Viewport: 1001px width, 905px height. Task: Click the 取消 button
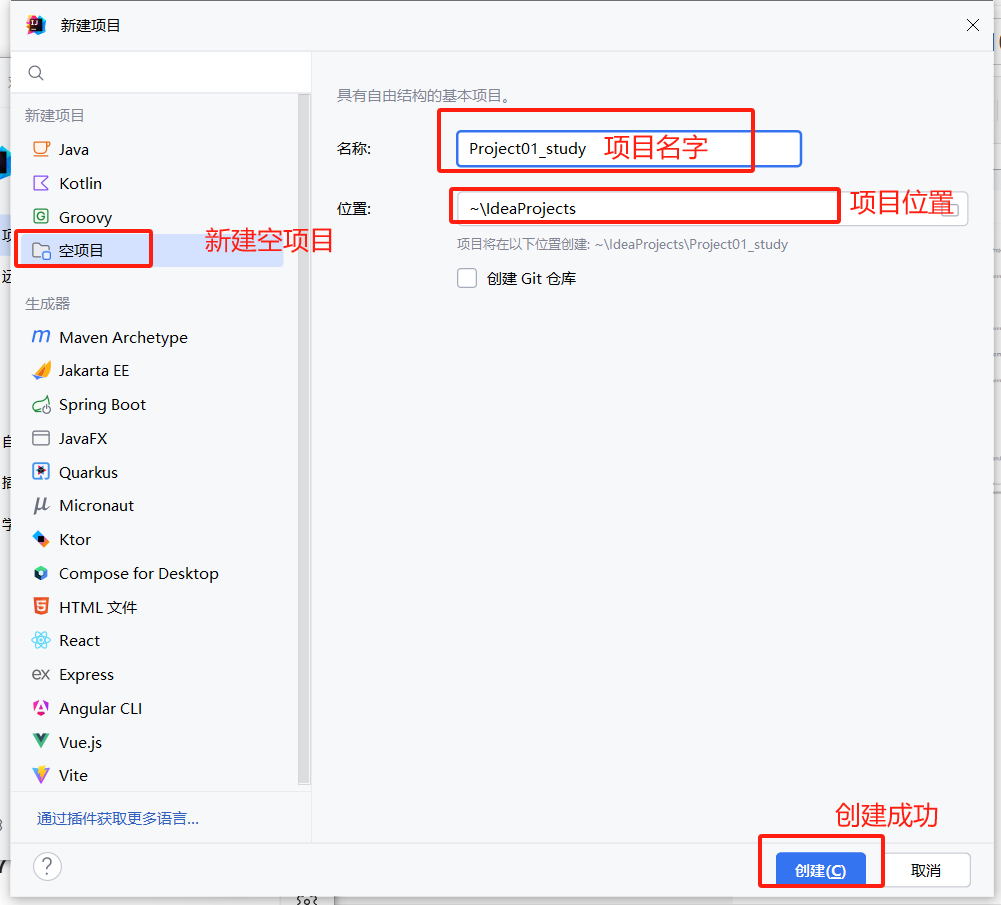[926, 870]
